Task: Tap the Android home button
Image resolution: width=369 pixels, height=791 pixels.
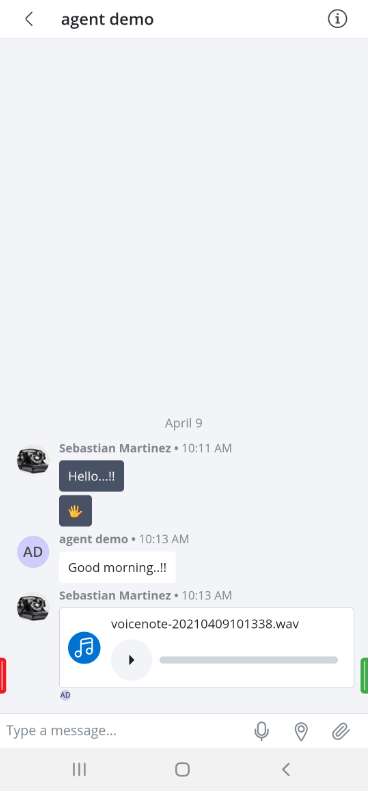Action: coord(182,769)
